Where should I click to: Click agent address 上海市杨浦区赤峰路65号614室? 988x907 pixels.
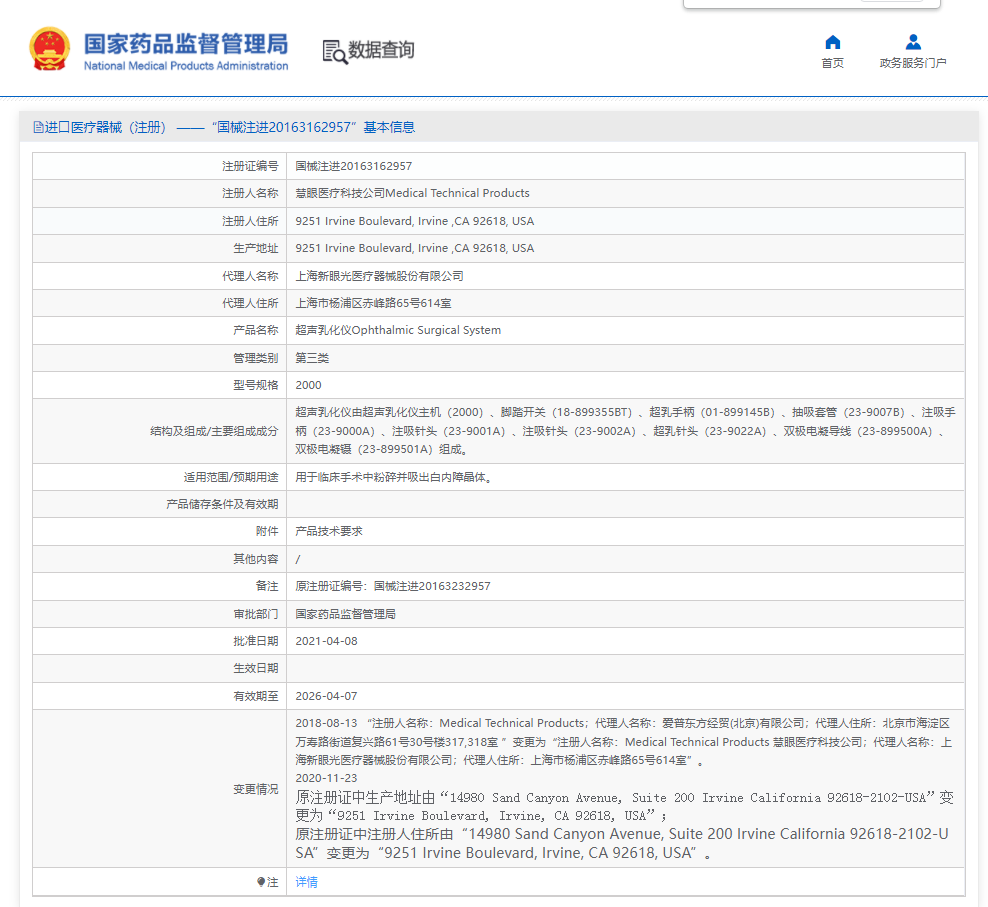coord(373,303)
